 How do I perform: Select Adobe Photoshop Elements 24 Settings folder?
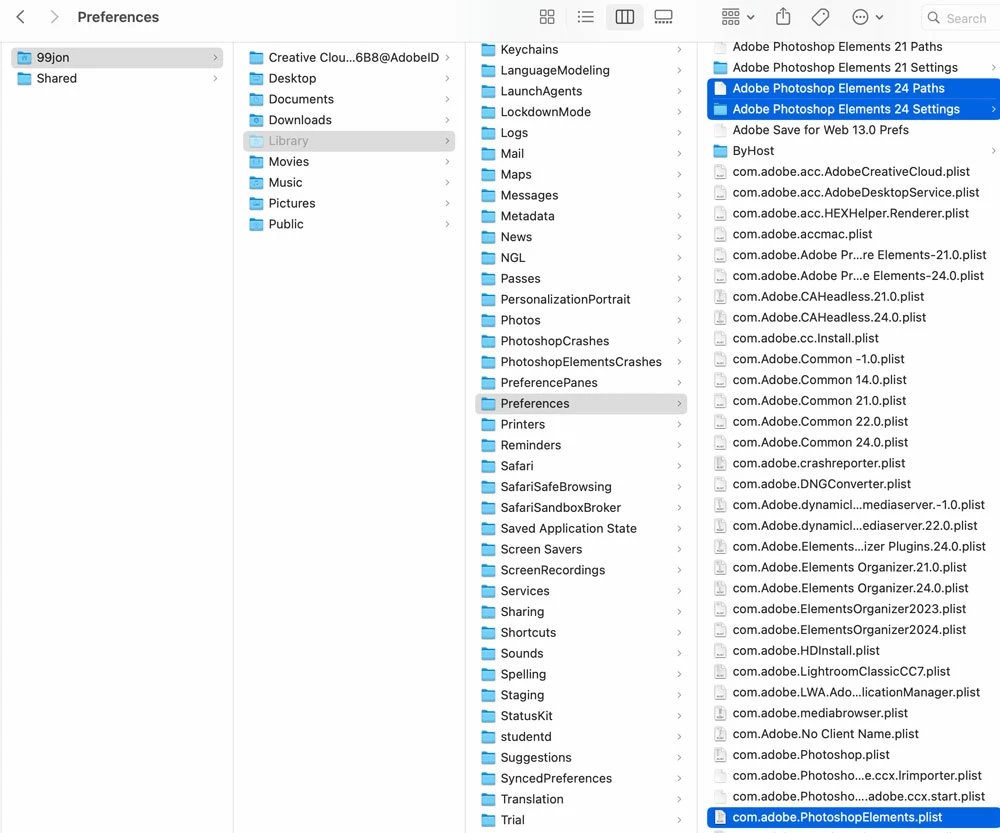[853, 109]
